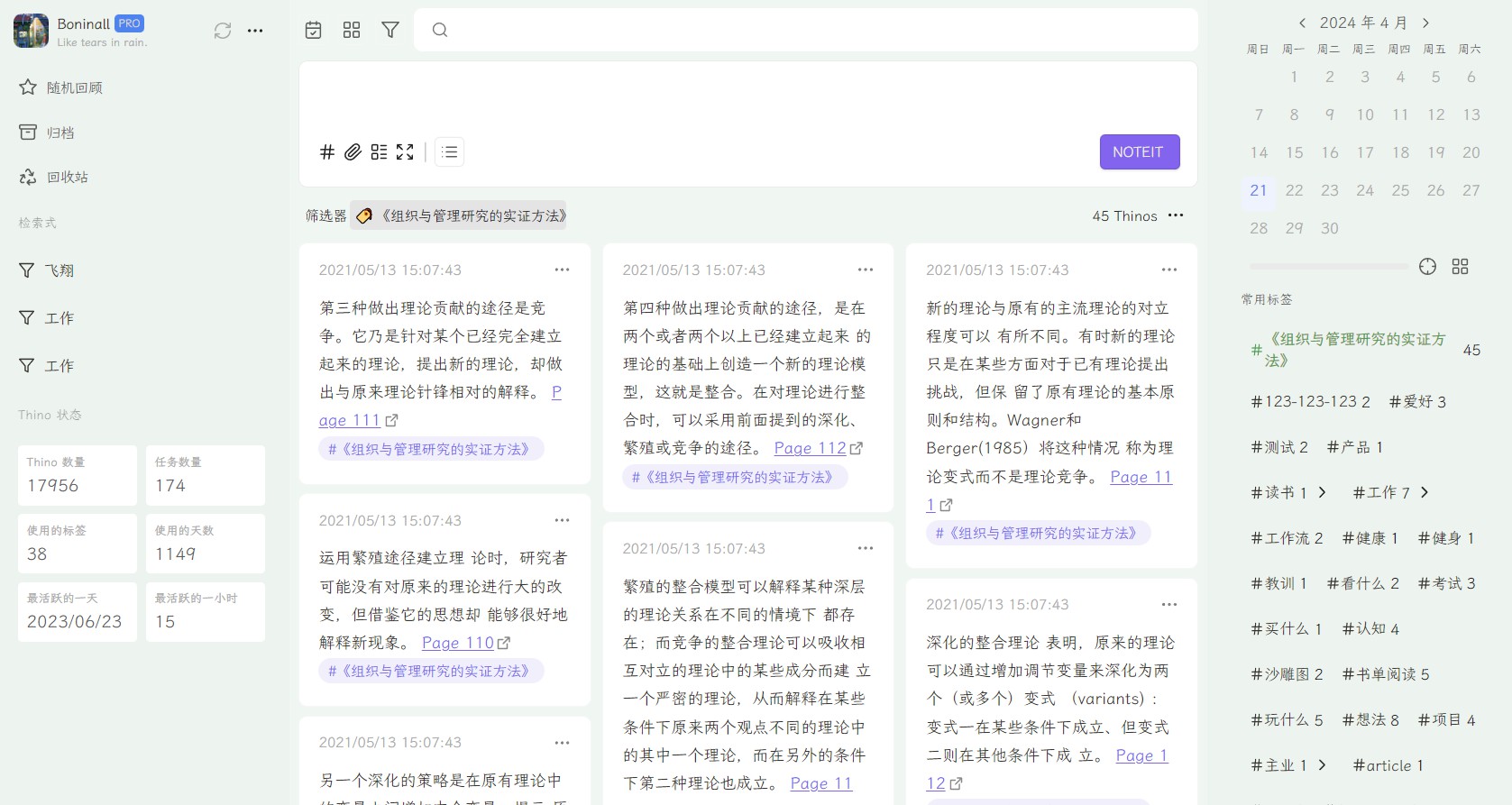This screenshot has height=805, width=1512.
Task: Click the PRO badge next to Boninall
Action: (x=129, y=23)
